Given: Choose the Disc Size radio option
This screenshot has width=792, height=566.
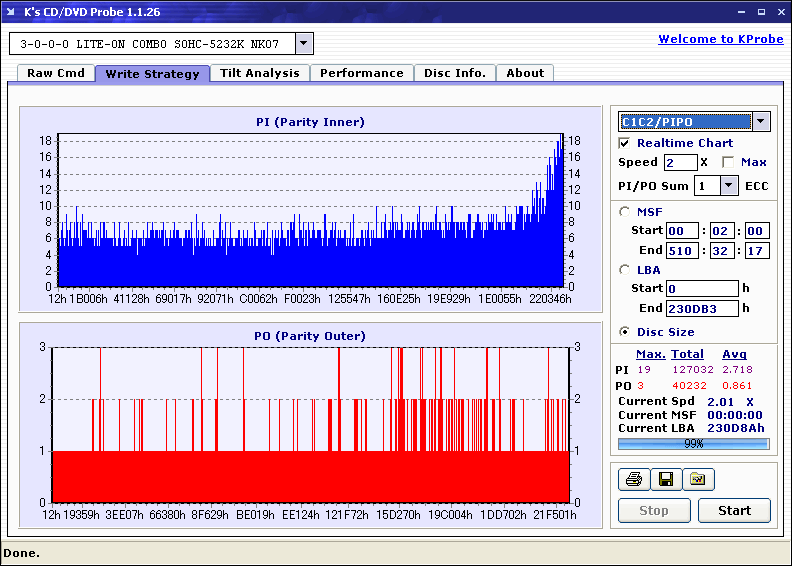Looking at the screenshot, I should click(625, 332).
